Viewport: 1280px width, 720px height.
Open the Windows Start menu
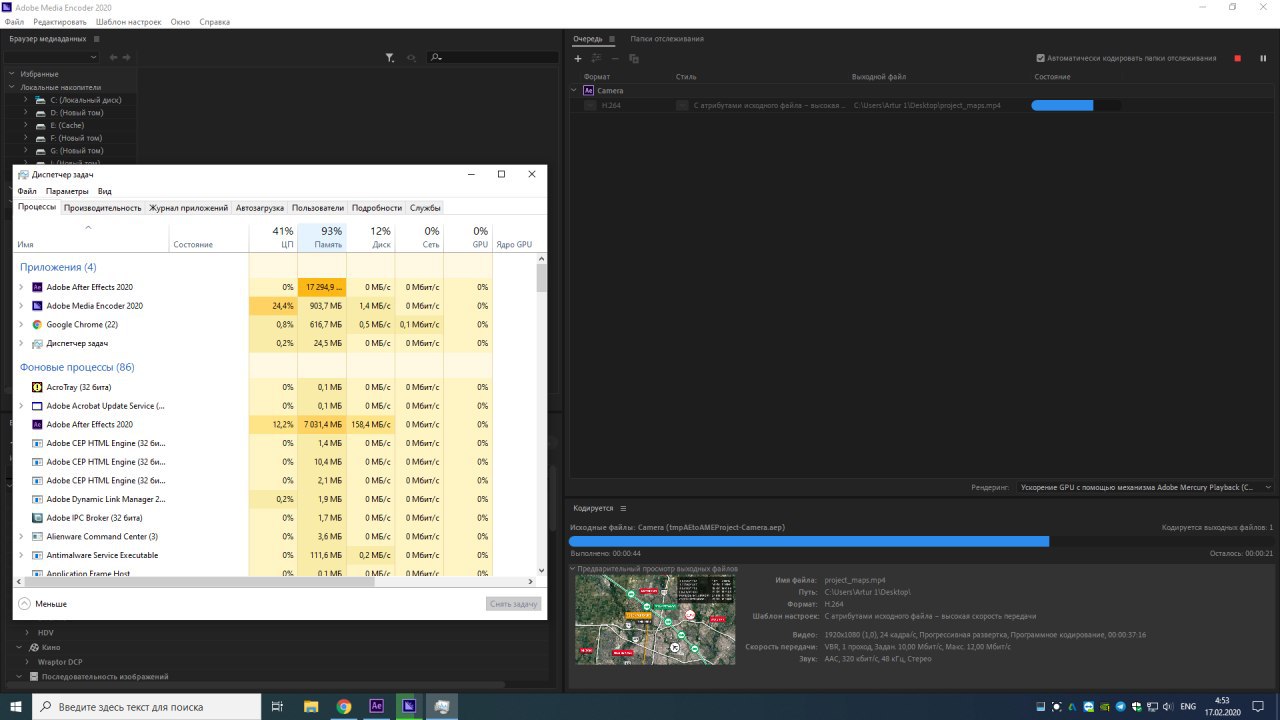click(16, 706)
